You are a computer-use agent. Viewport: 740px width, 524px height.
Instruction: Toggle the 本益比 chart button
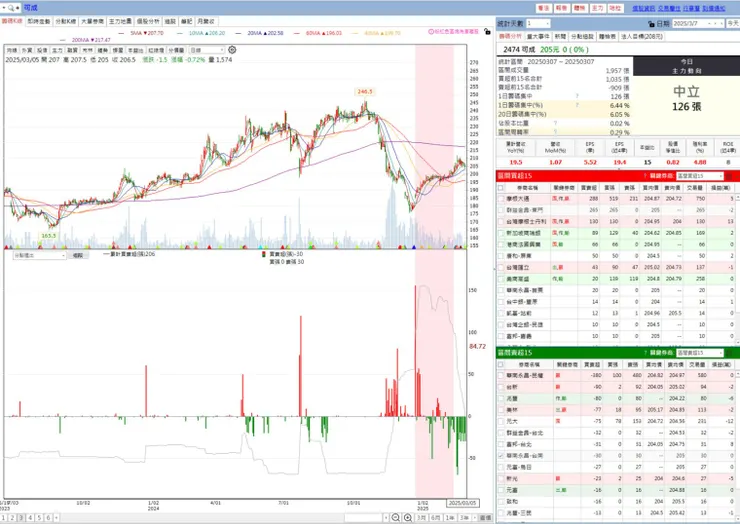tap(135, 50)
